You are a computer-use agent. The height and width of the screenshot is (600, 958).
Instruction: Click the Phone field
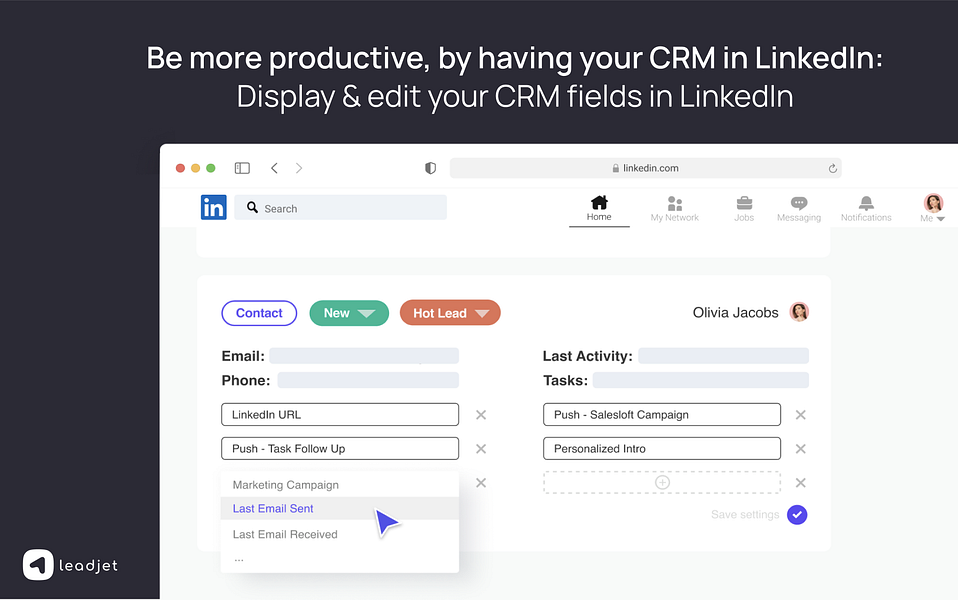[x=368, y=380]
